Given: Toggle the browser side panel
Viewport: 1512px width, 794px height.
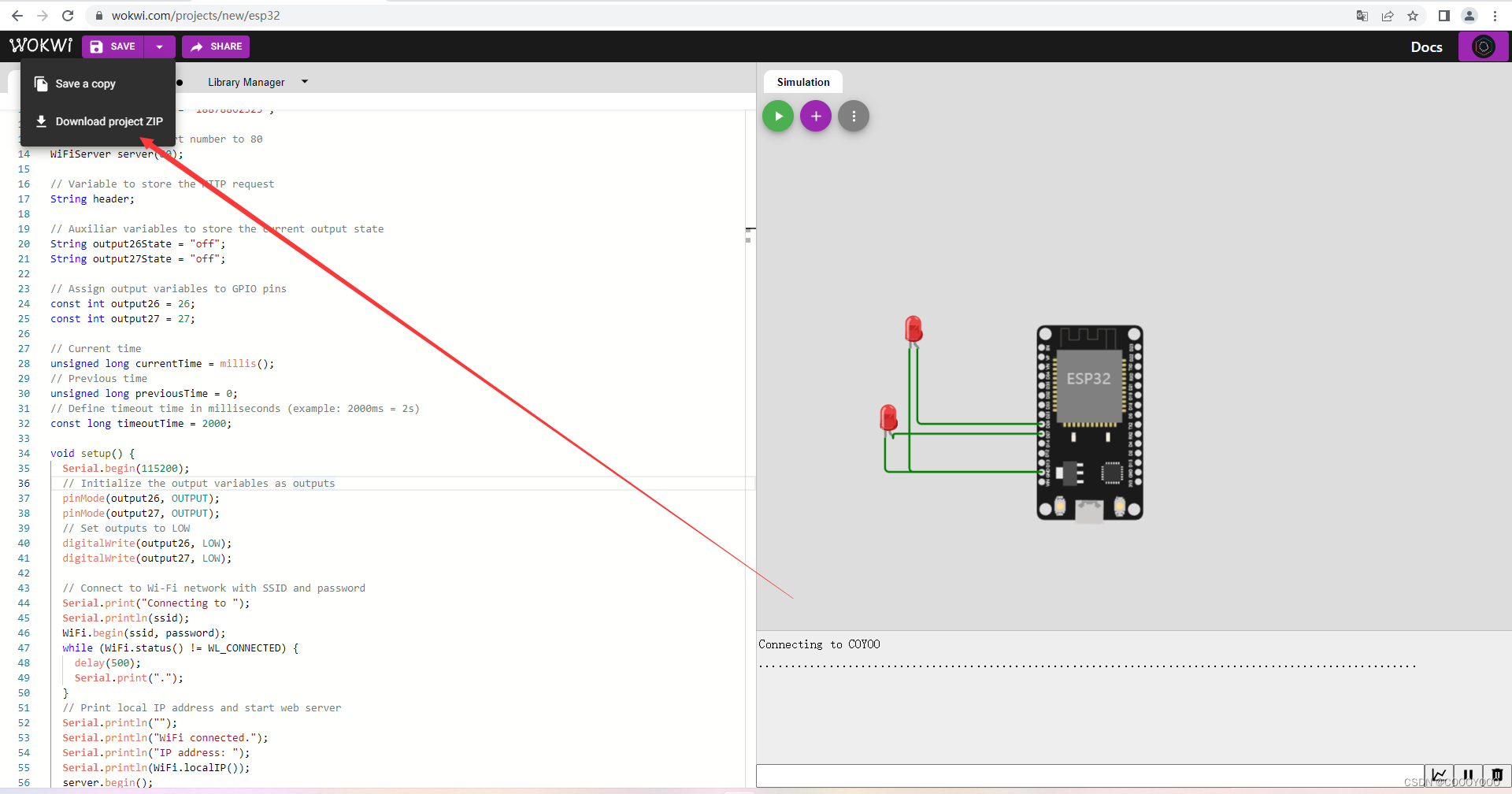Looking at the screenshot, I should pyautogui.click(x=1443, y=15).
